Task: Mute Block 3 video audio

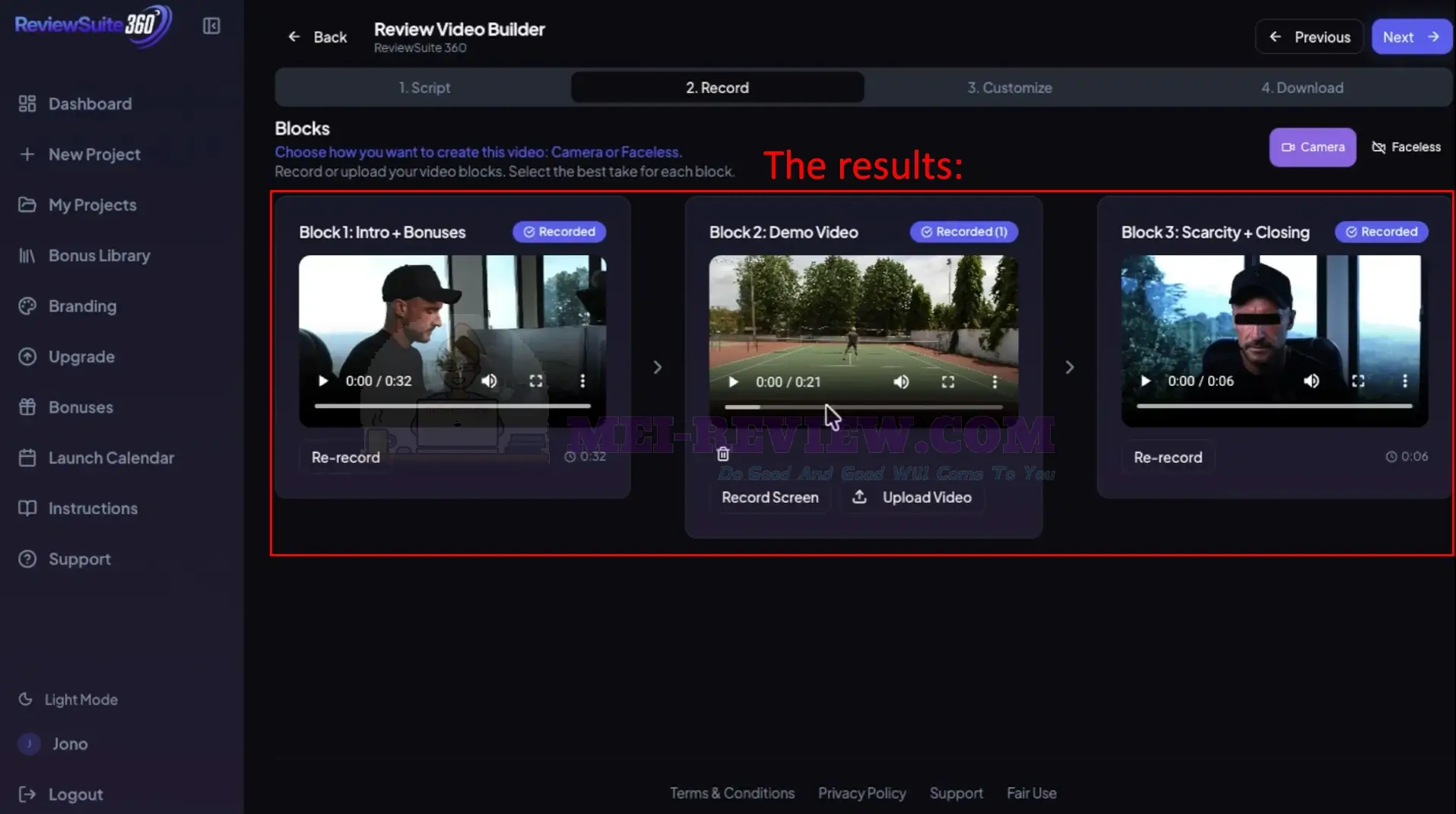Action: (x=1312, y=381)
